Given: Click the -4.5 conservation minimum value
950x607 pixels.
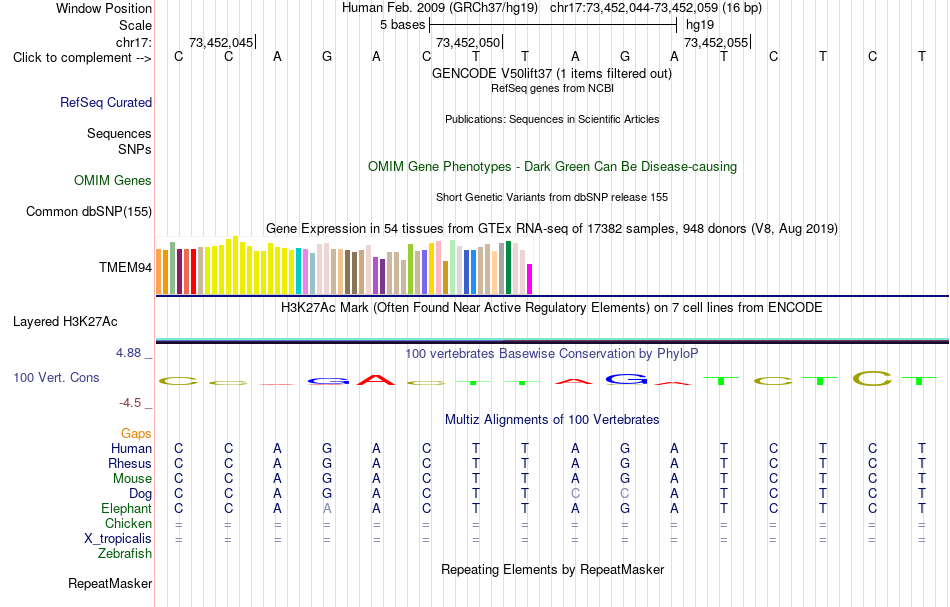Looking at the screenshot, I should (x=130, y=403).
